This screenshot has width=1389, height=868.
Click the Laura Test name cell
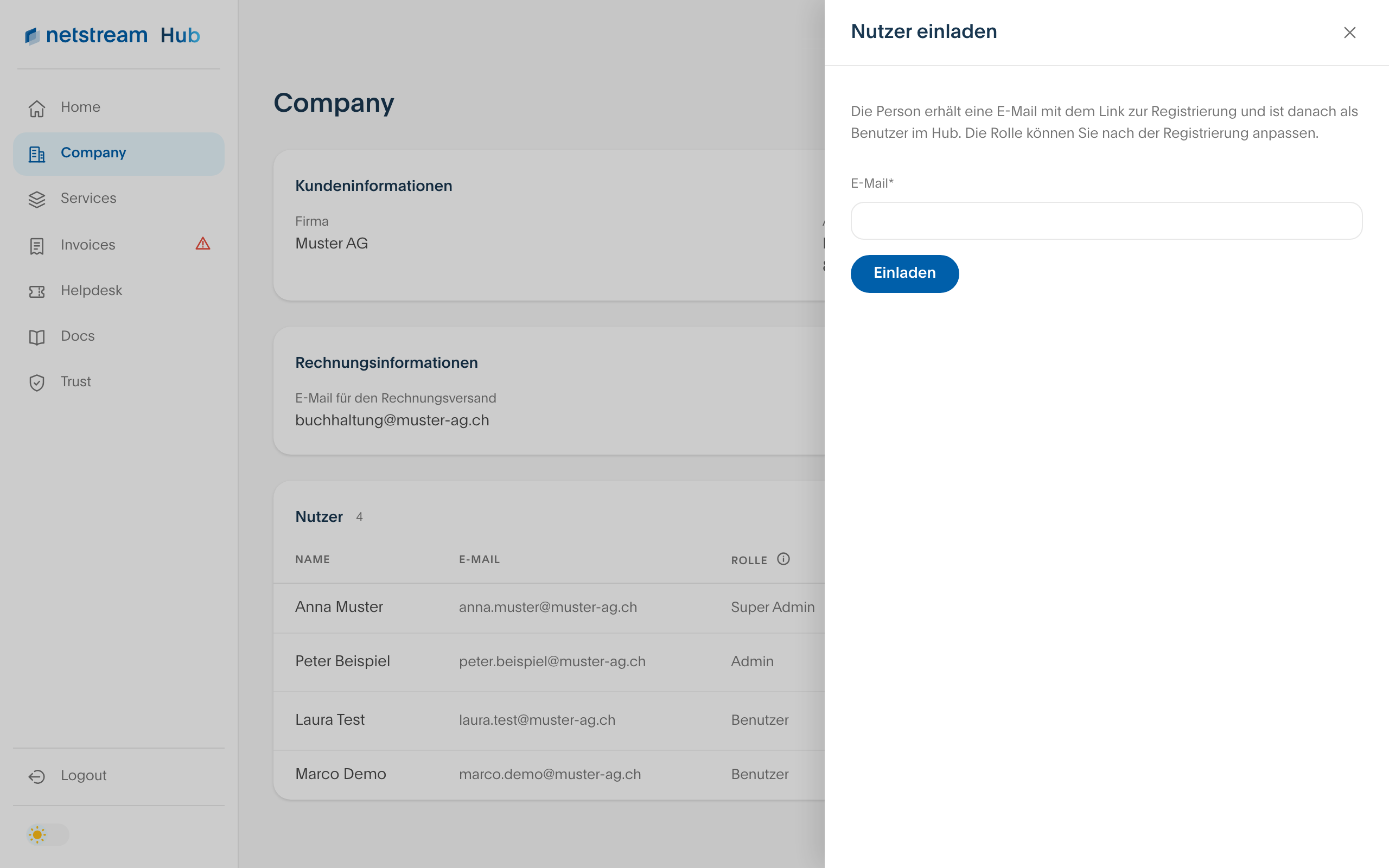coord(329,720)
